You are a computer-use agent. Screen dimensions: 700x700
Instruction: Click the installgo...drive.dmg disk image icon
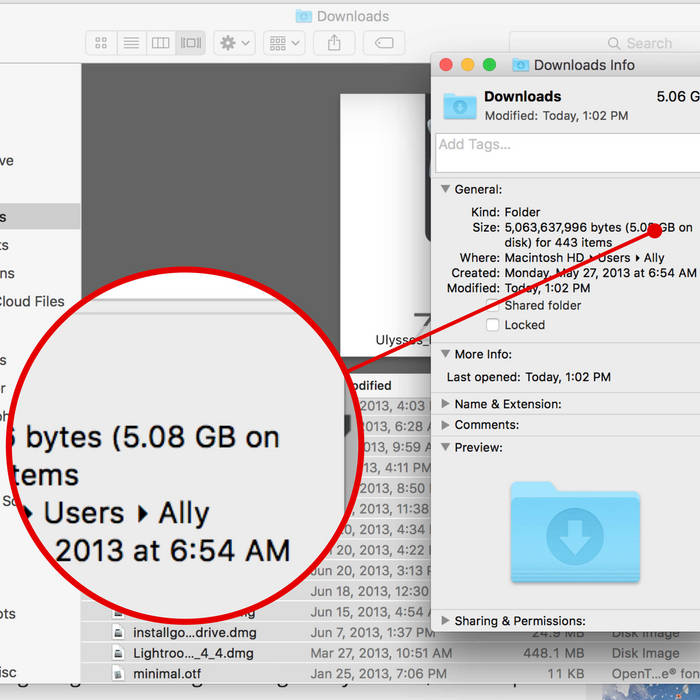point(118,633)
